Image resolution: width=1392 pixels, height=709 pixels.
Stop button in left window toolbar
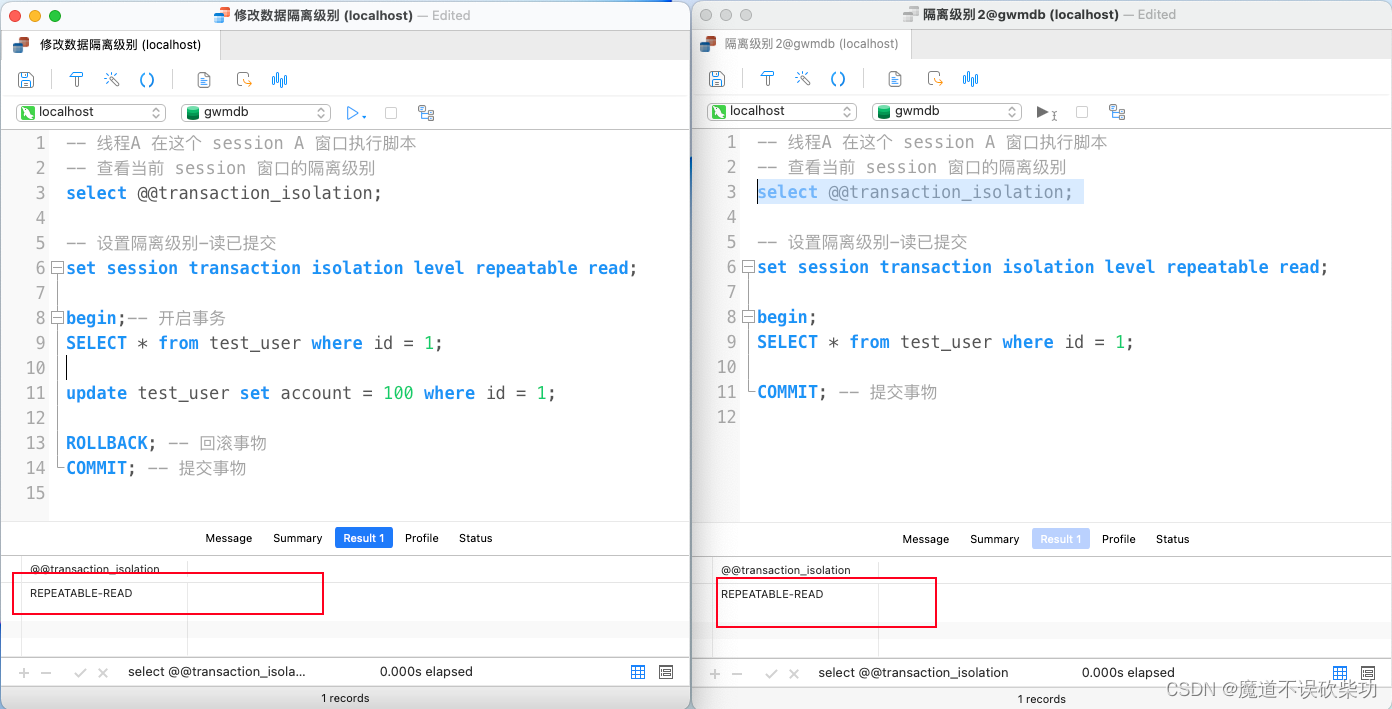coord(391,113)
